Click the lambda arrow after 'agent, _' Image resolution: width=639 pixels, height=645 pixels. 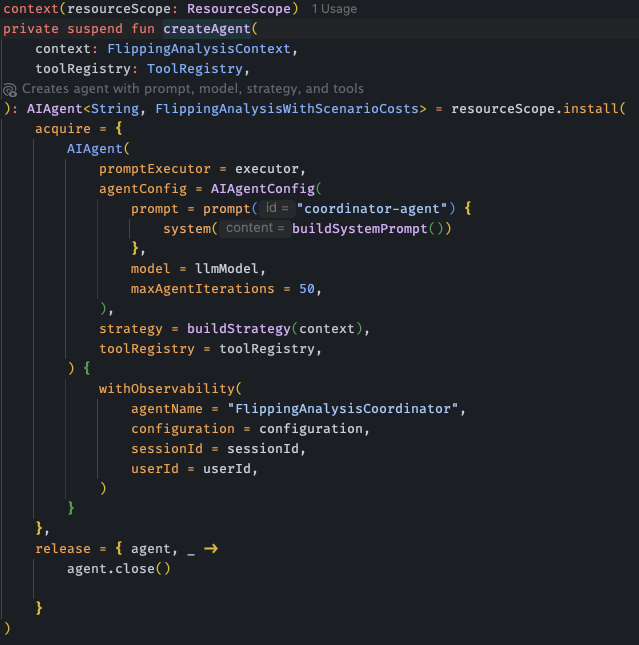click(x=211, y=549)
